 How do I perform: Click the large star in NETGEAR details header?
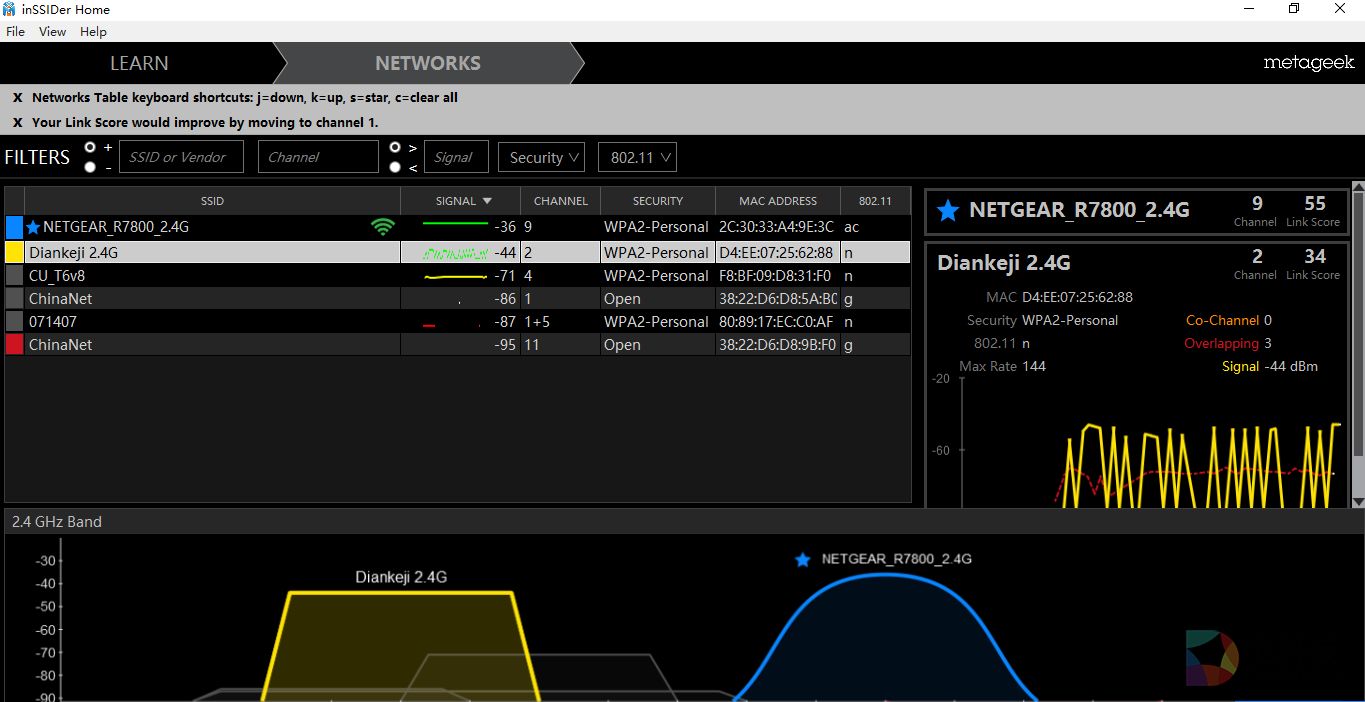[x=947, y=210]
